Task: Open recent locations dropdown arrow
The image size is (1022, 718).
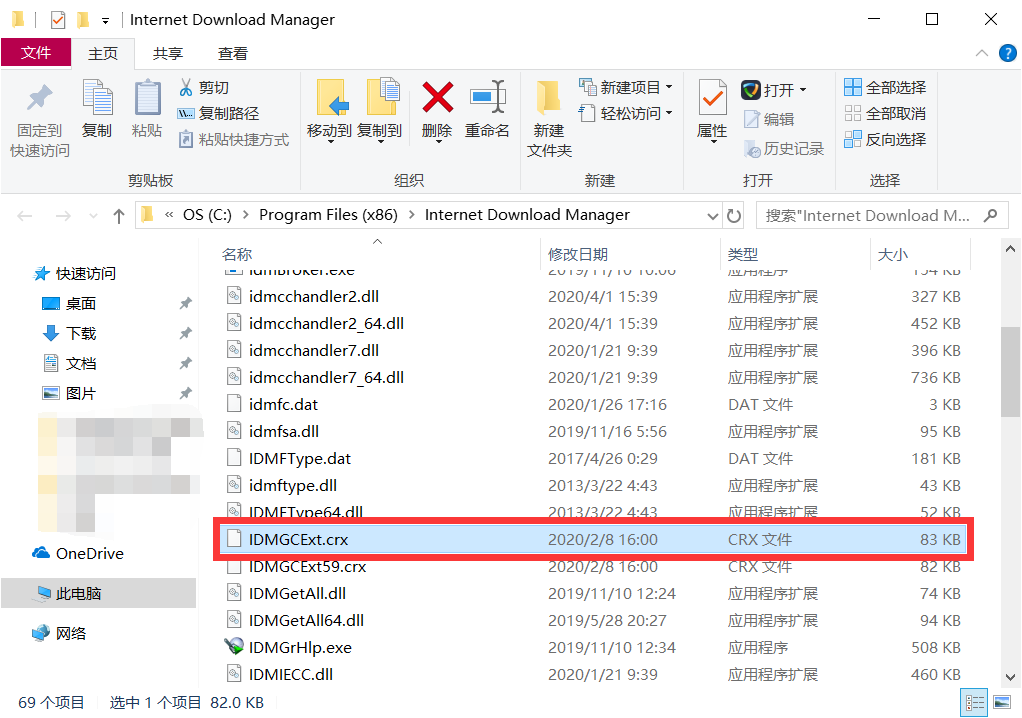Action: coord(93,216)
